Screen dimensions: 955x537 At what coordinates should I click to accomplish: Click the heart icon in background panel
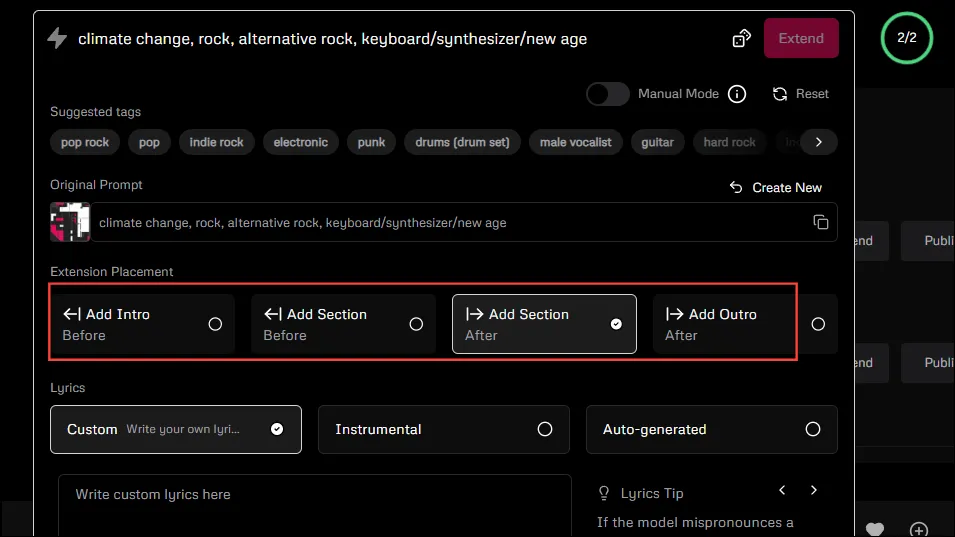coord(875,529)
